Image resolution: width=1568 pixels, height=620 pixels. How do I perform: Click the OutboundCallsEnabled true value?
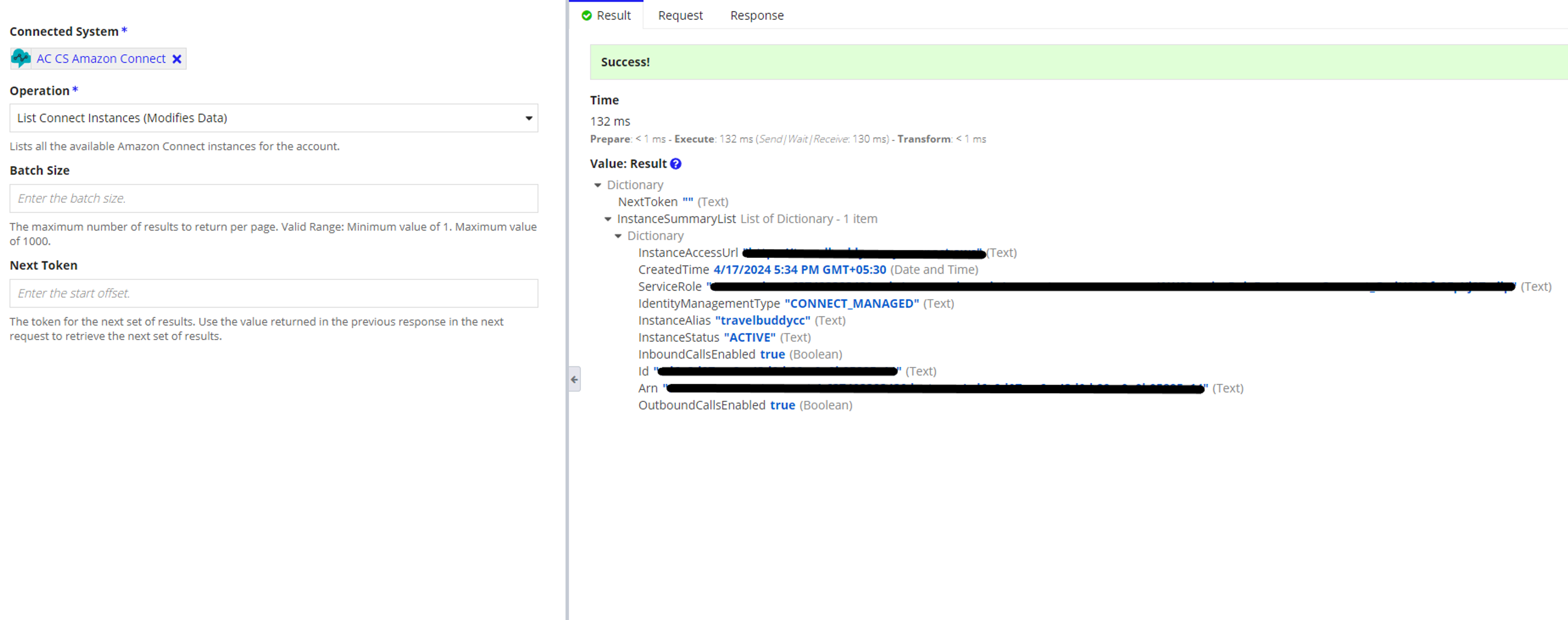coord(783,405)
